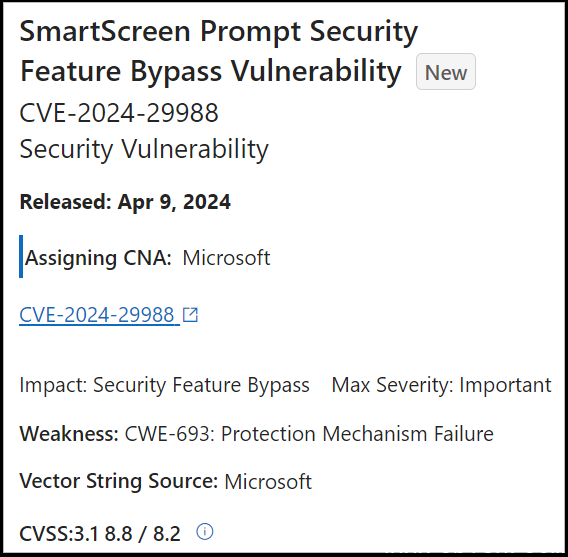The width and height of the screenshot is (568, 557).
Task: Click CWE-693: Protection Mechanism Failure text
Action: click(309, 434)
